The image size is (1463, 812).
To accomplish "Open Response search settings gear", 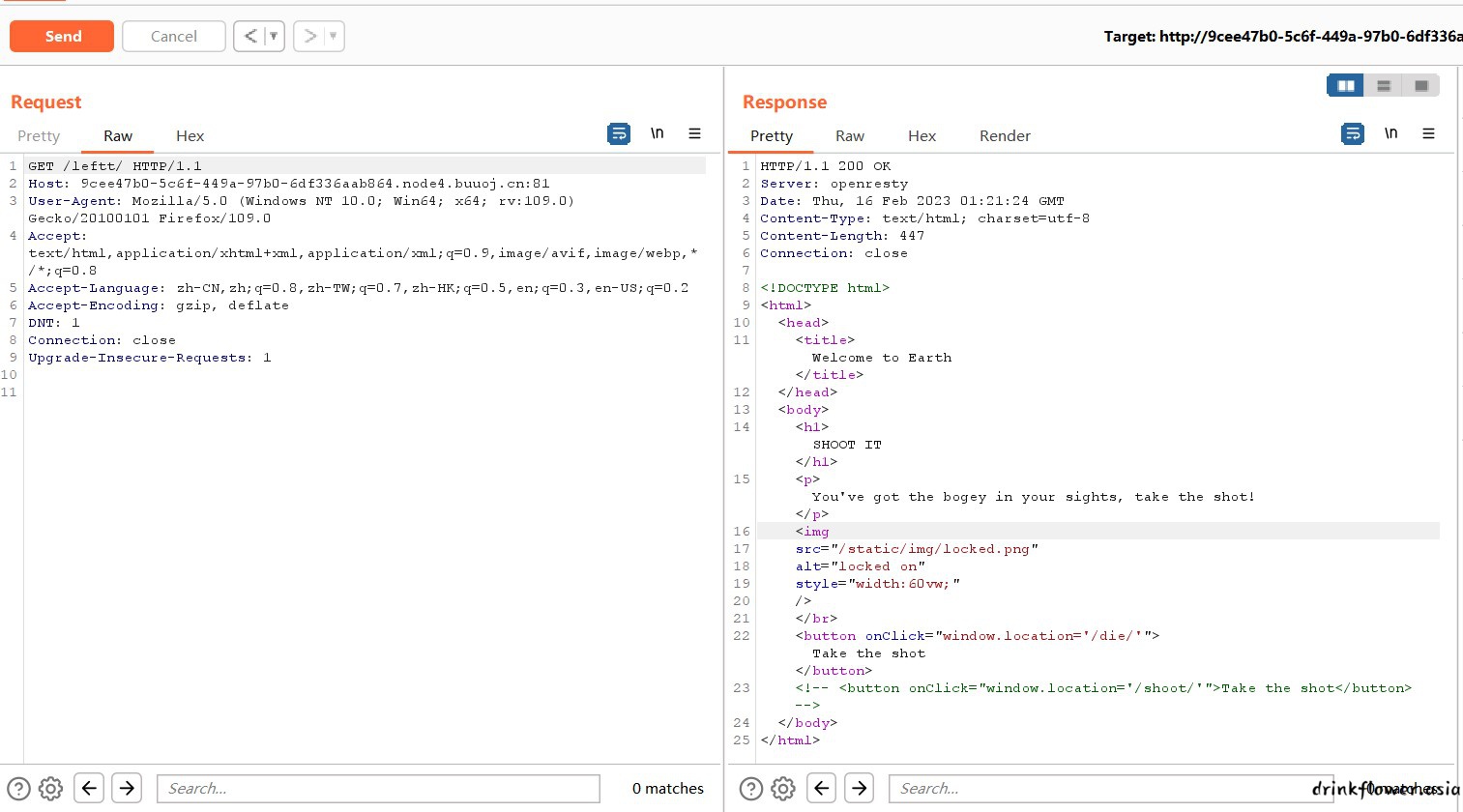I will 783,789.
